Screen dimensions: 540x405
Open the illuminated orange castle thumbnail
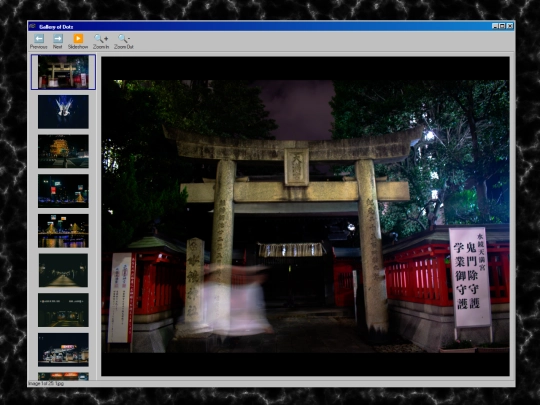tap(63, 152)
